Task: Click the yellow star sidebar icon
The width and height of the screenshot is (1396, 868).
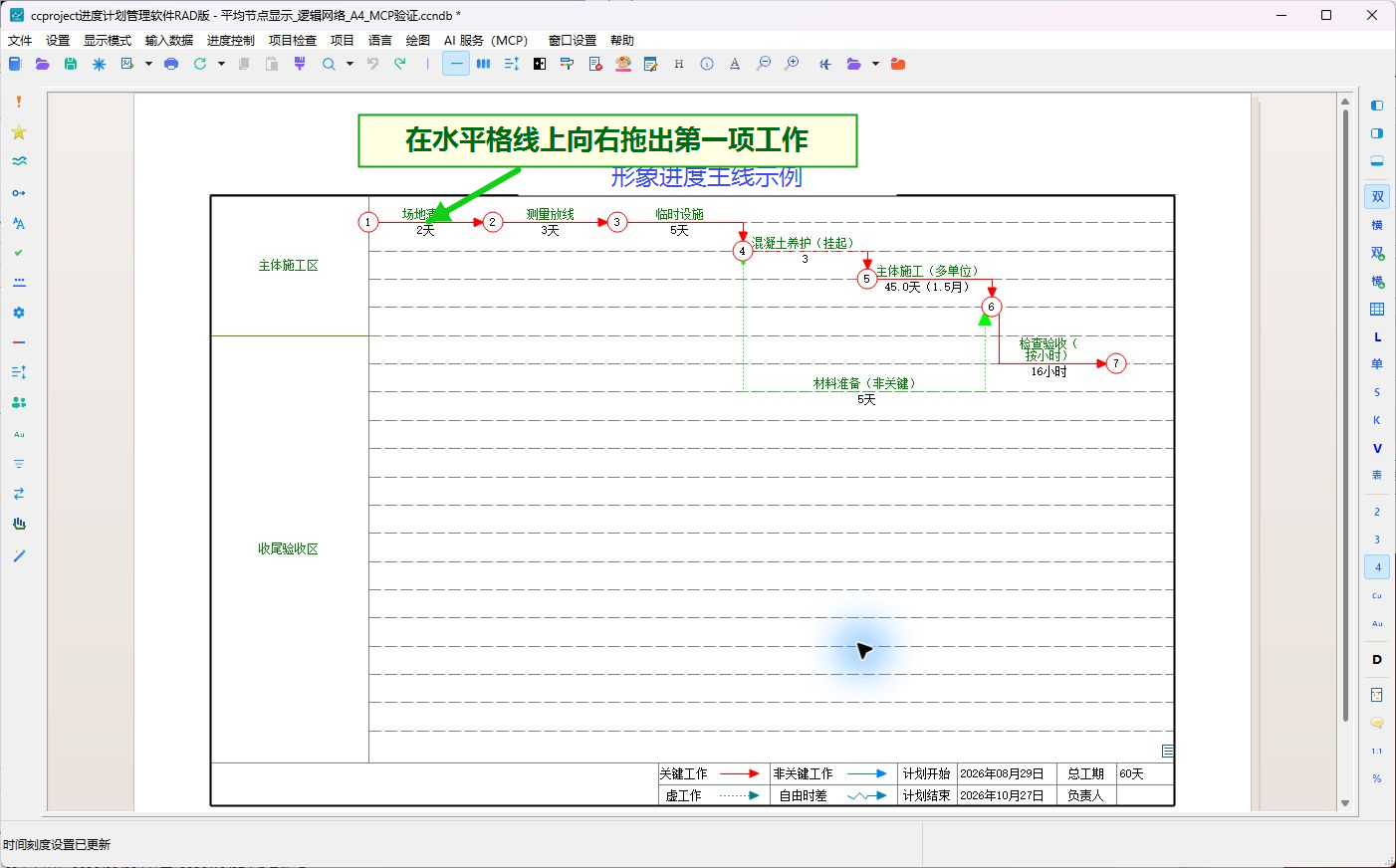Action: tap(19, 132)
